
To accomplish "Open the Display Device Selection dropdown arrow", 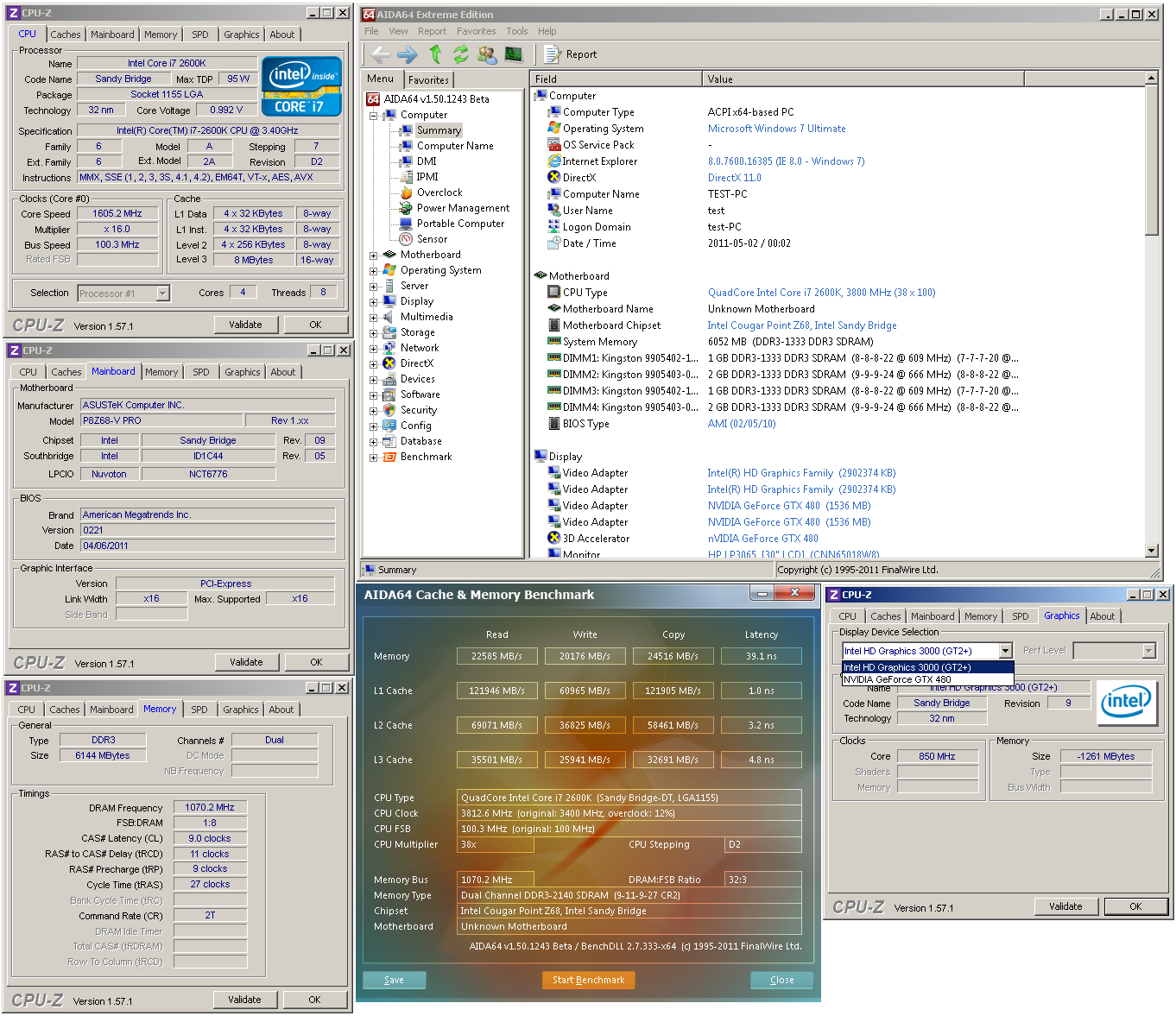I will 1006,651.
